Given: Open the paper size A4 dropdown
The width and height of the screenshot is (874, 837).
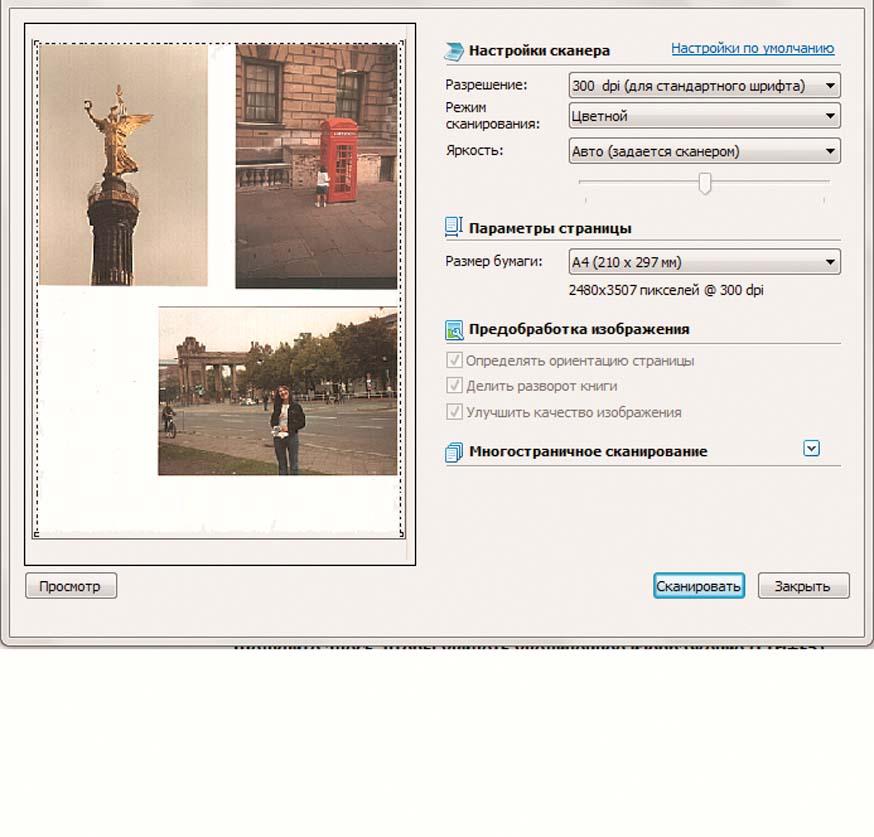Looking at the screenshot, I should coord(703,263).
